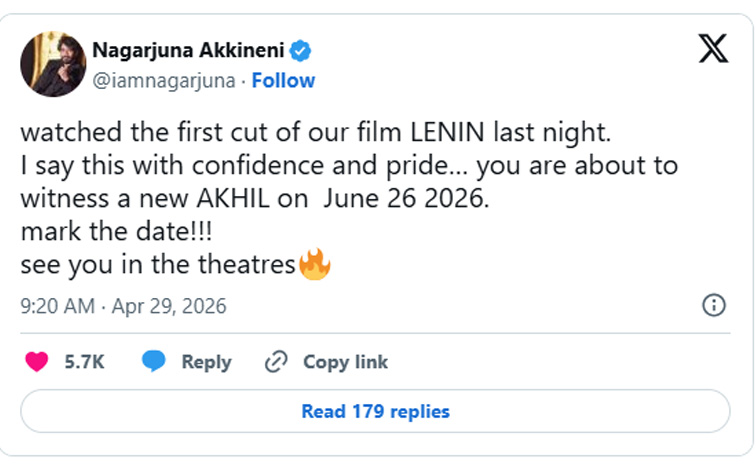This screenshot has width=756, height=465.
Task: Click "see you in the theatres" text
Action: 158,266
